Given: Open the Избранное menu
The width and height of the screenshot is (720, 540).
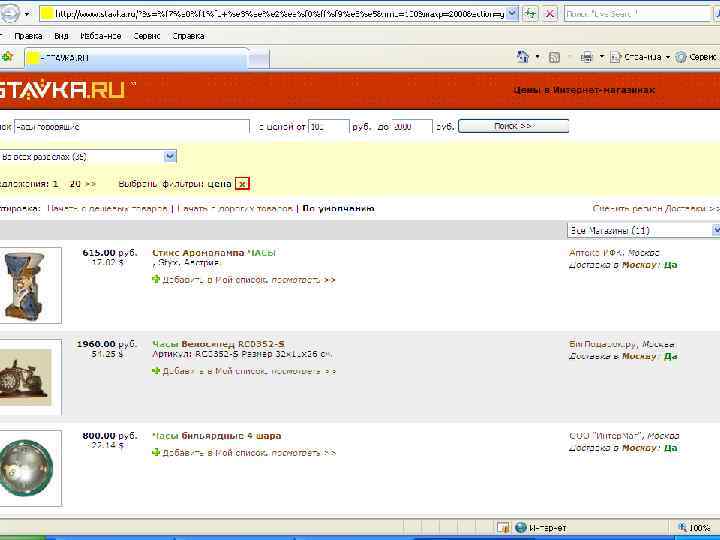Looking at the screenshot, I should [101, 36].
